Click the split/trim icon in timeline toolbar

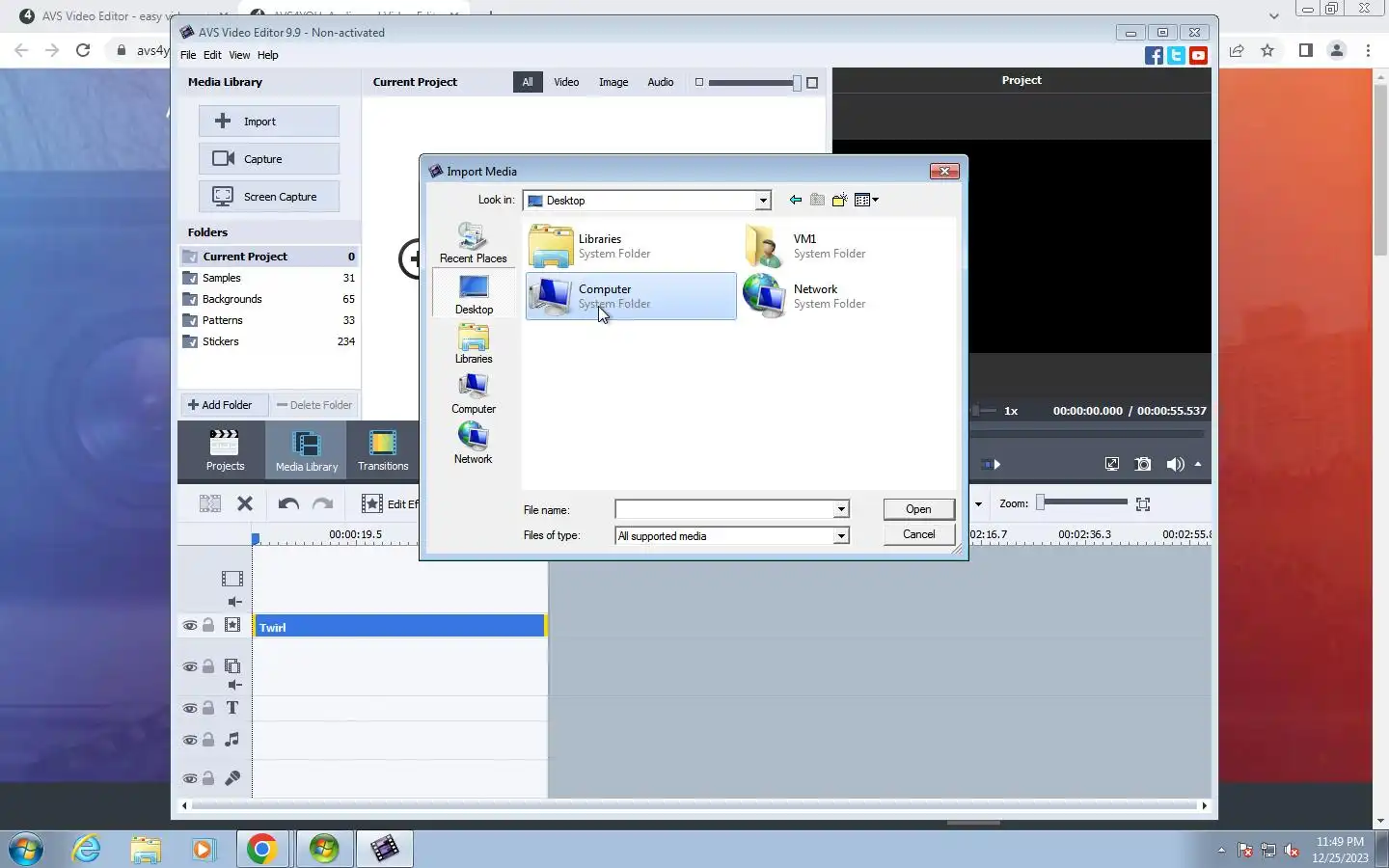pos(209,503)
